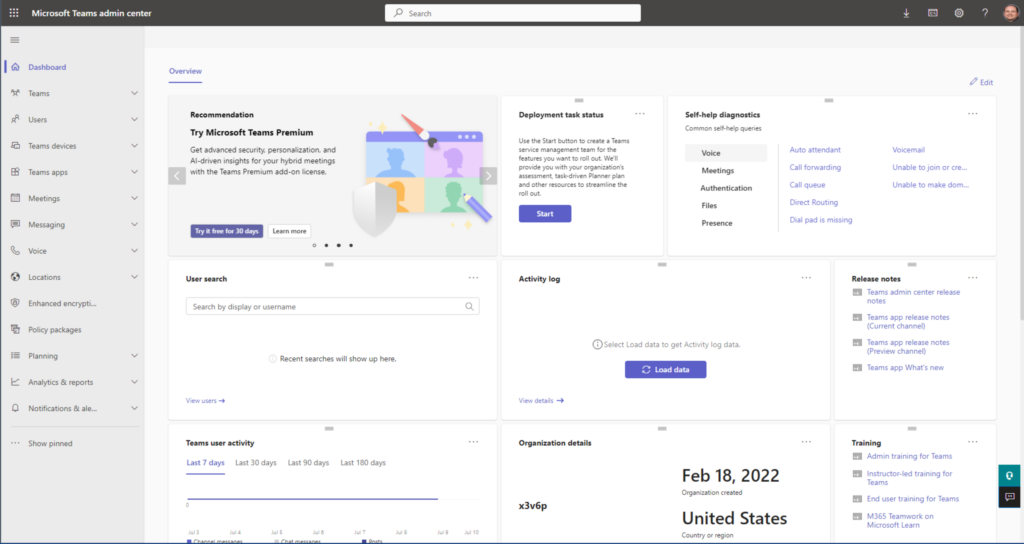This screenshot has width=1024, height=544.
Task: Click the Edit pencil icon
Action: click(x=974, y=82)
